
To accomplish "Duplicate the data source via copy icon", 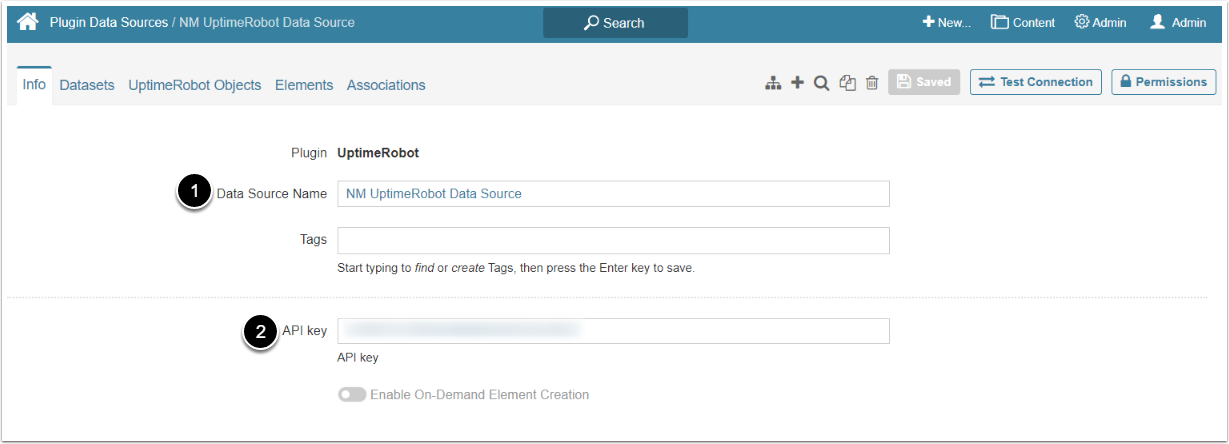I will click(847, 83).
